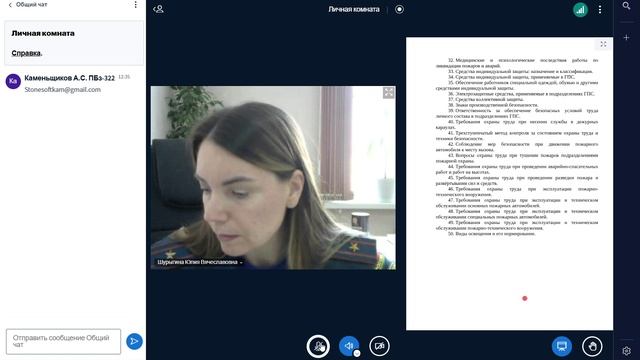Raise hand using the hand button

click(592, 346)
